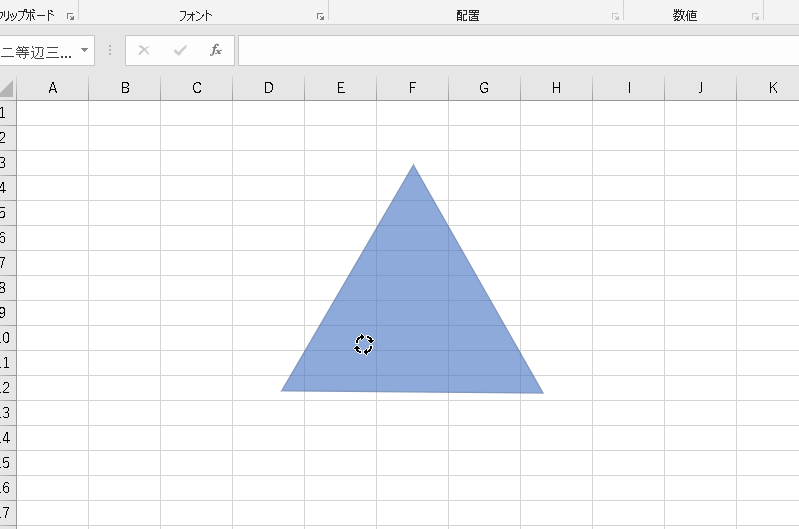Open the フォント group dialog launcher
799x529 pixels.
[320, 17]
